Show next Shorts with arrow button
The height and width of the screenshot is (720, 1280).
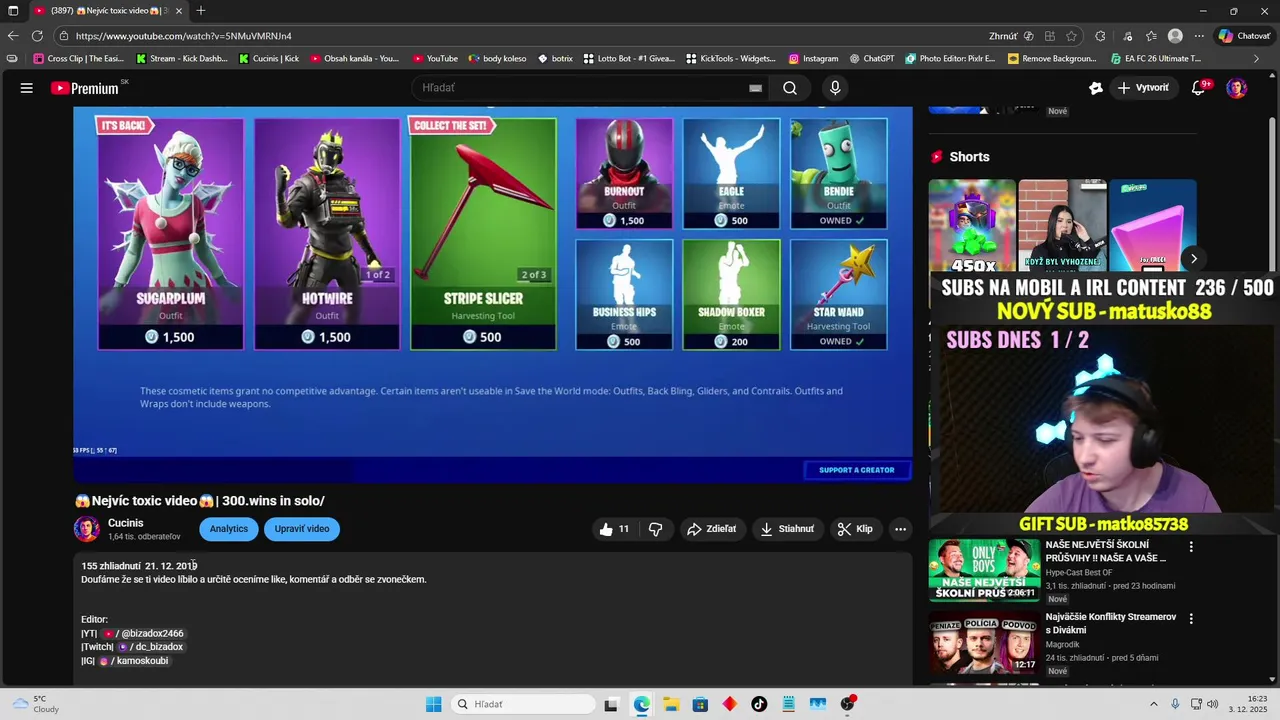[x=1193, y=259]
